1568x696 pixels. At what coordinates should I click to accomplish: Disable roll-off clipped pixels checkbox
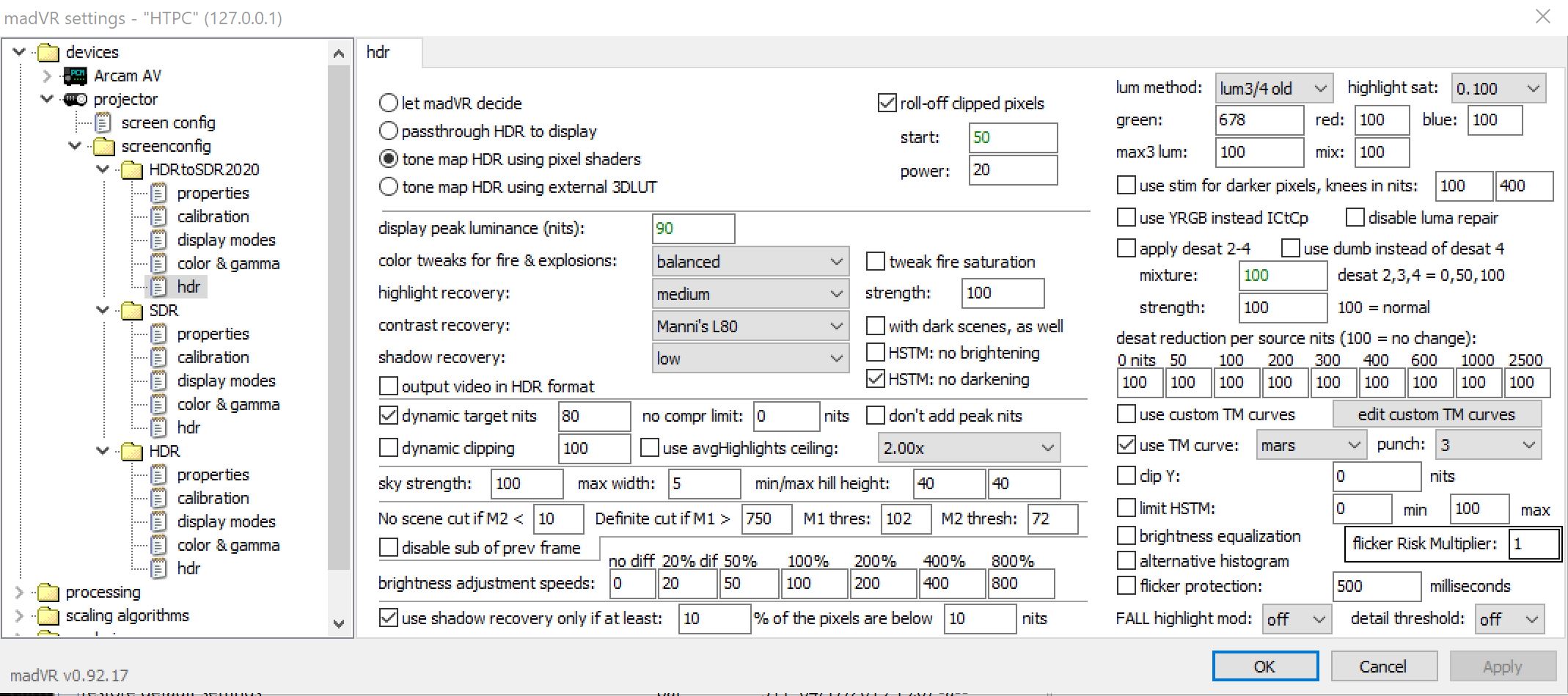[887, 103]
